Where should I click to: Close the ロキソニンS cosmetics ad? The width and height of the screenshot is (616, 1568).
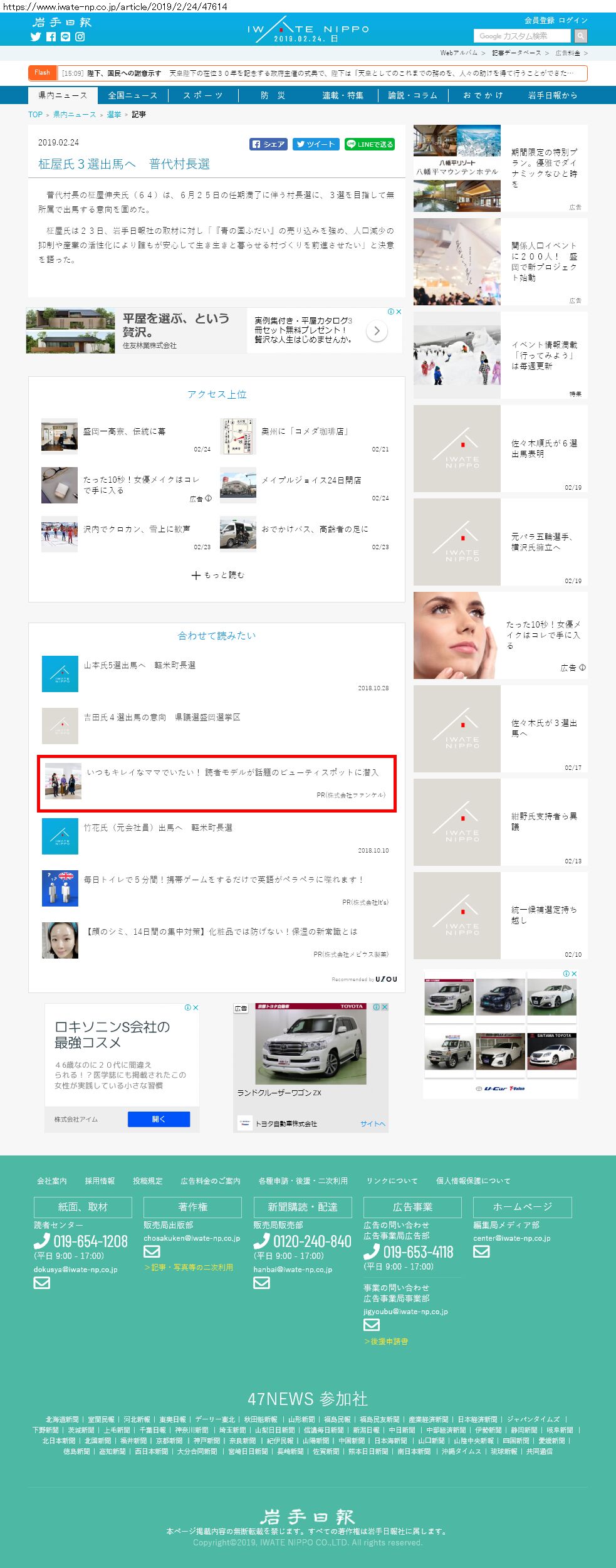click(x=196, y=1008)
